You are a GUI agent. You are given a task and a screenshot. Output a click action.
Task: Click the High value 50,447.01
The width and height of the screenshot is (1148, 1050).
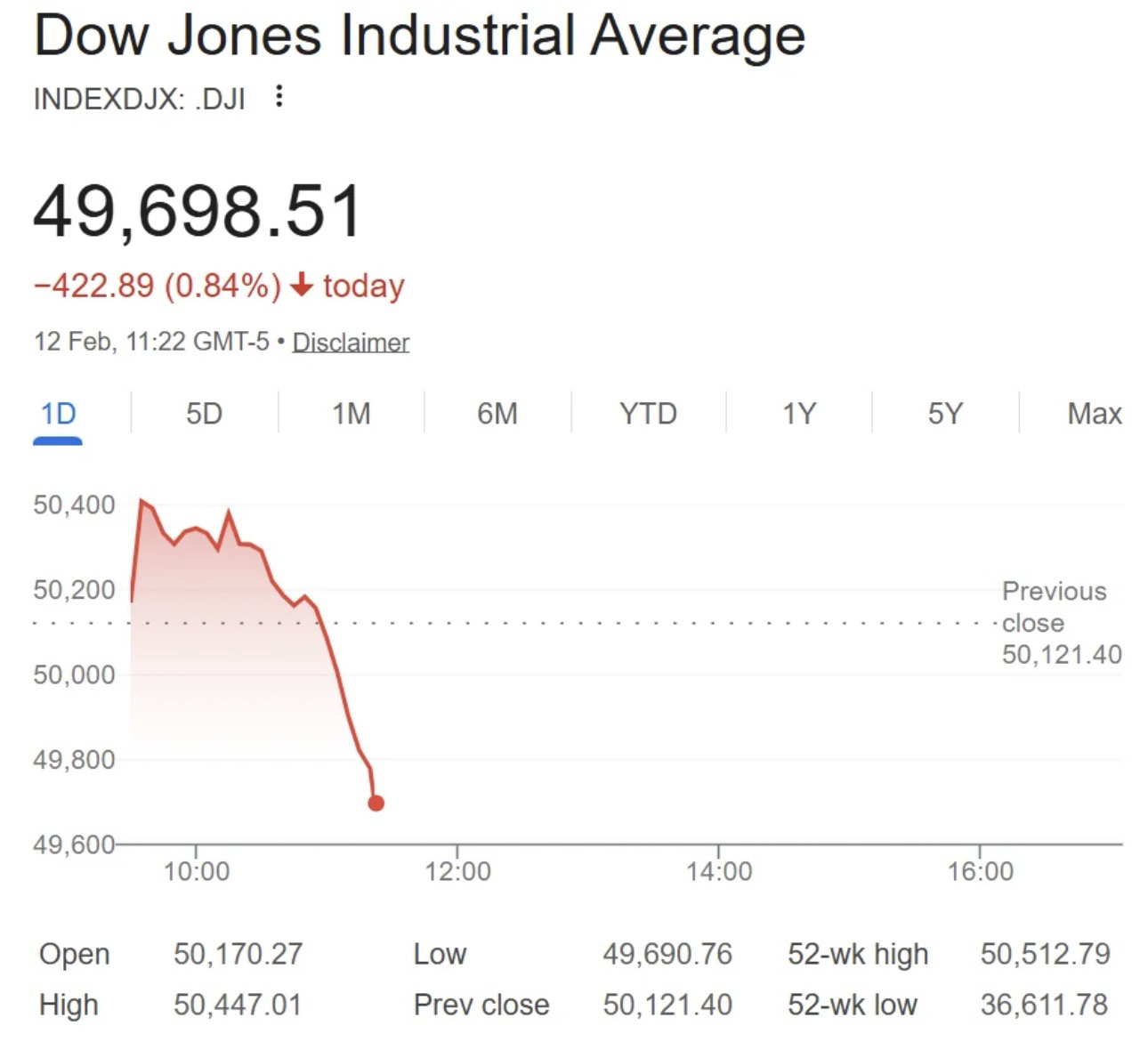[x=238, y=1005]
